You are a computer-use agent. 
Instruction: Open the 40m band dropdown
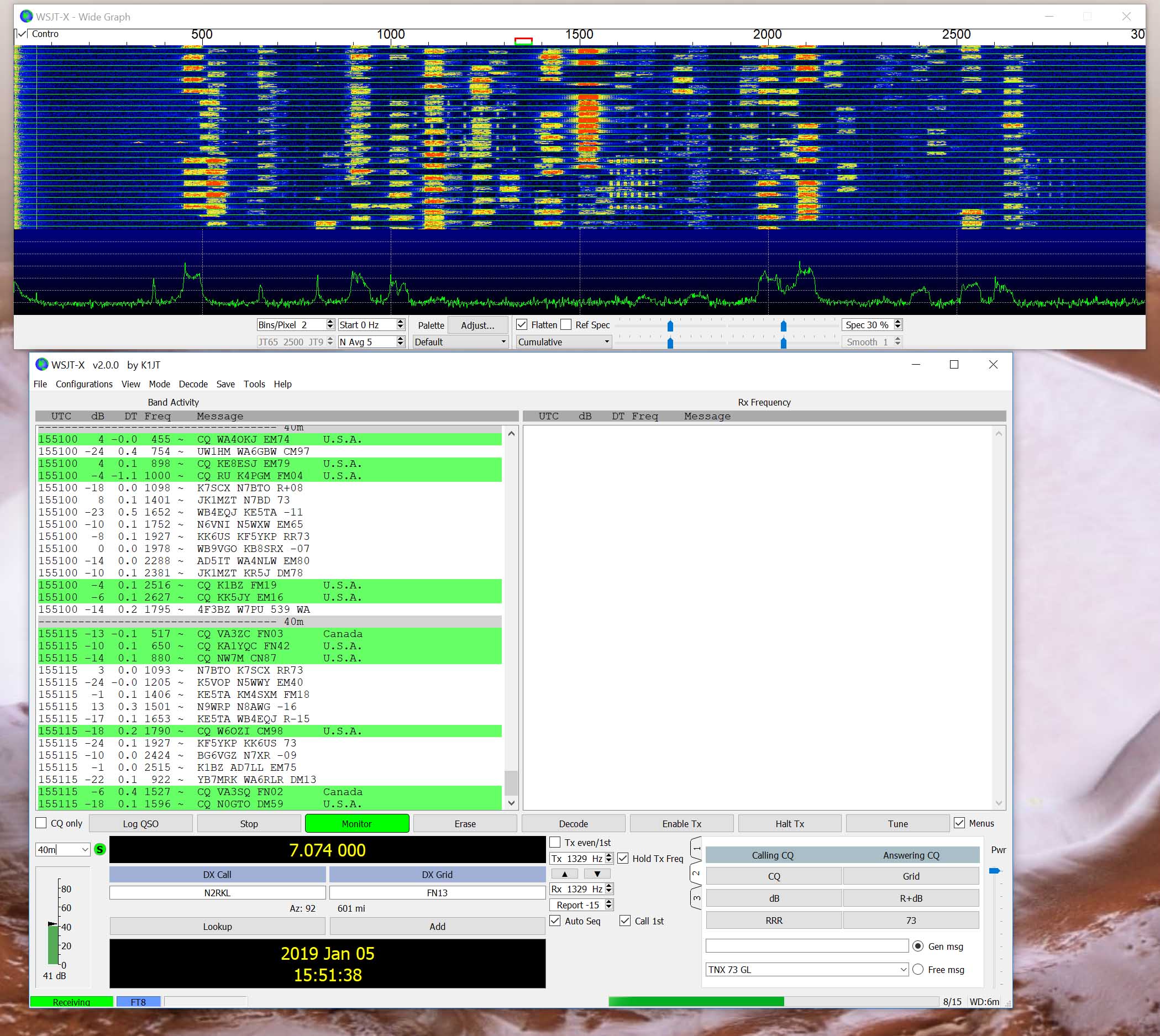[x=85, y=850]
